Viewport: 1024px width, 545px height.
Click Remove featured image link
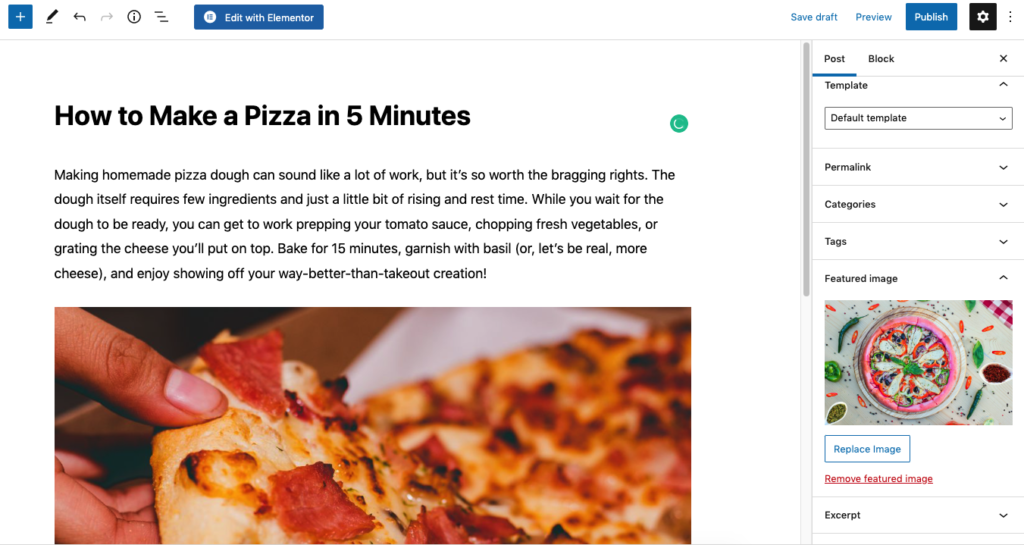coord(878,479)
